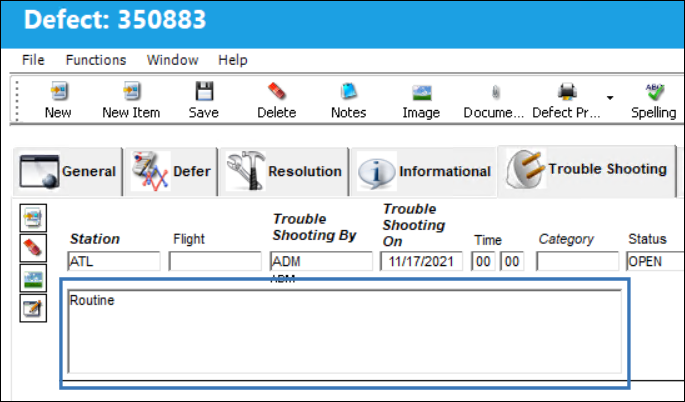Click the Delete eraser icon in toolbar
The image size is (685, 402).
click(277, 92)
